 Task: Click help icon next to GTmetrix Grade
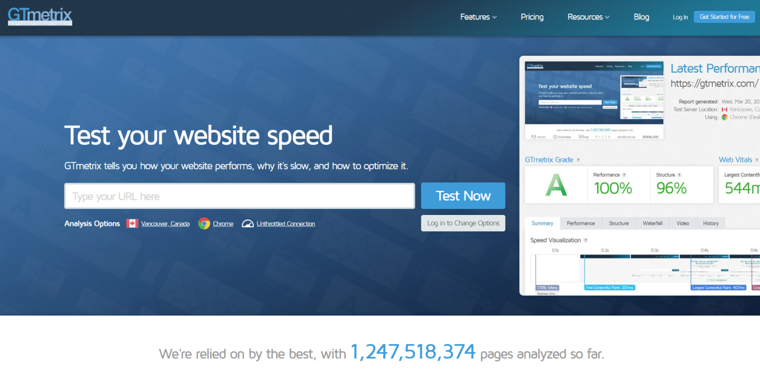(578, 160)
